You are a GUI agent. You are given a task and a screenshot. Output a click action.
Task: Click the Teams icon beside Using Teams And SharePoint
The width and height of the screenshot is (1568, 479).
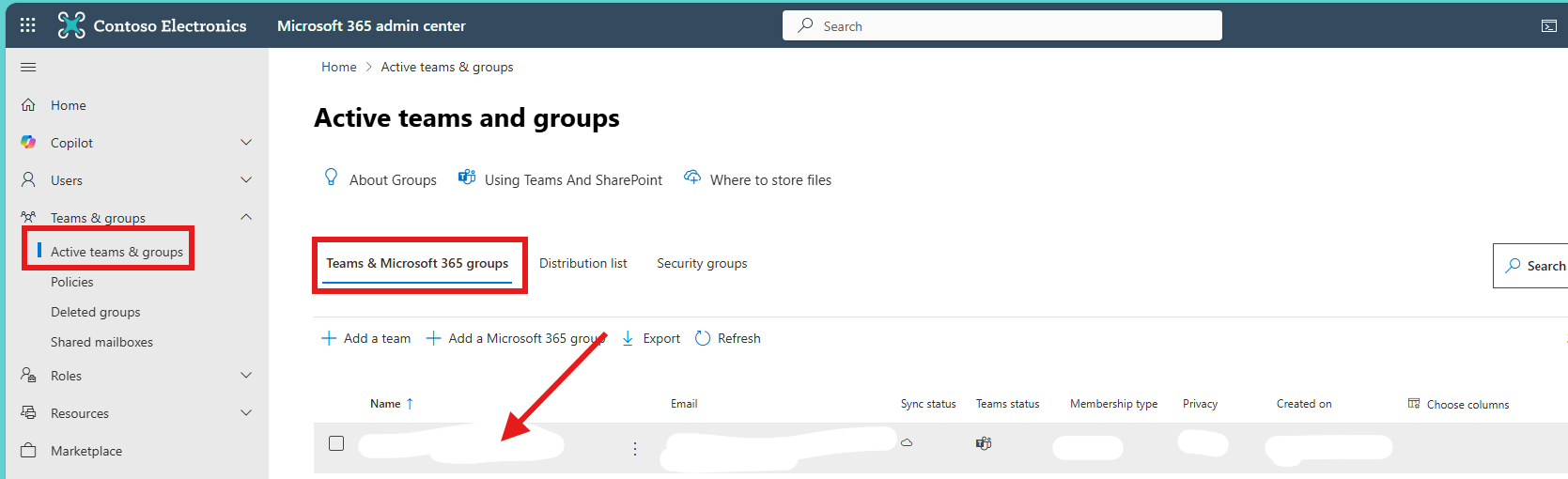click(x=467, y=178)
